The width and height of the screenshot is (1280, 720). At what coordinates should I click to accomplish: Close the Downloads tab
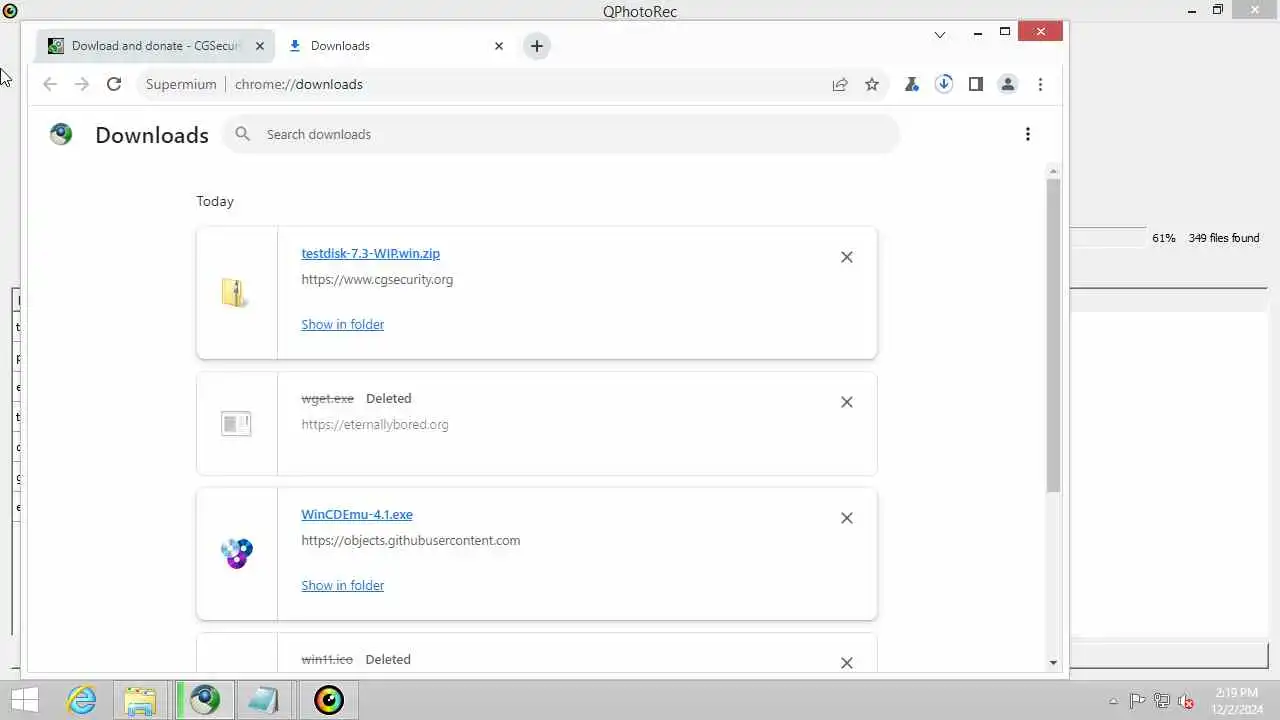pos(499,46)
